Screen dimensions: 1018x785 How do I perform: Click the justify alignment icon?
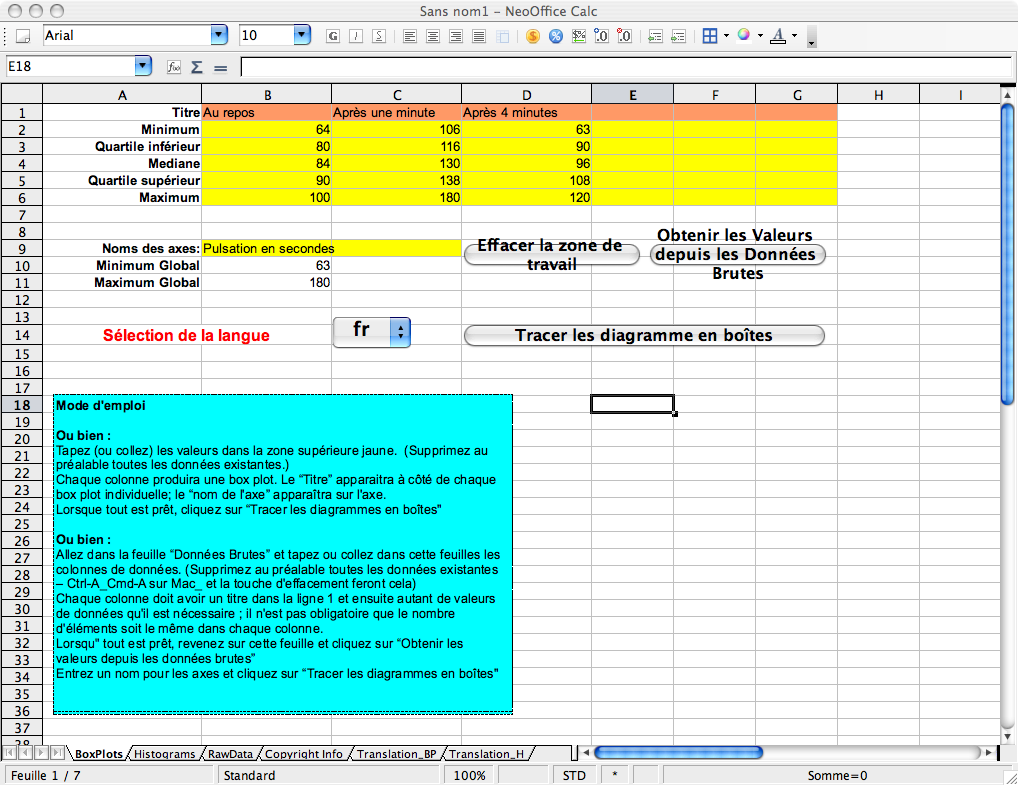pos(479,36)
